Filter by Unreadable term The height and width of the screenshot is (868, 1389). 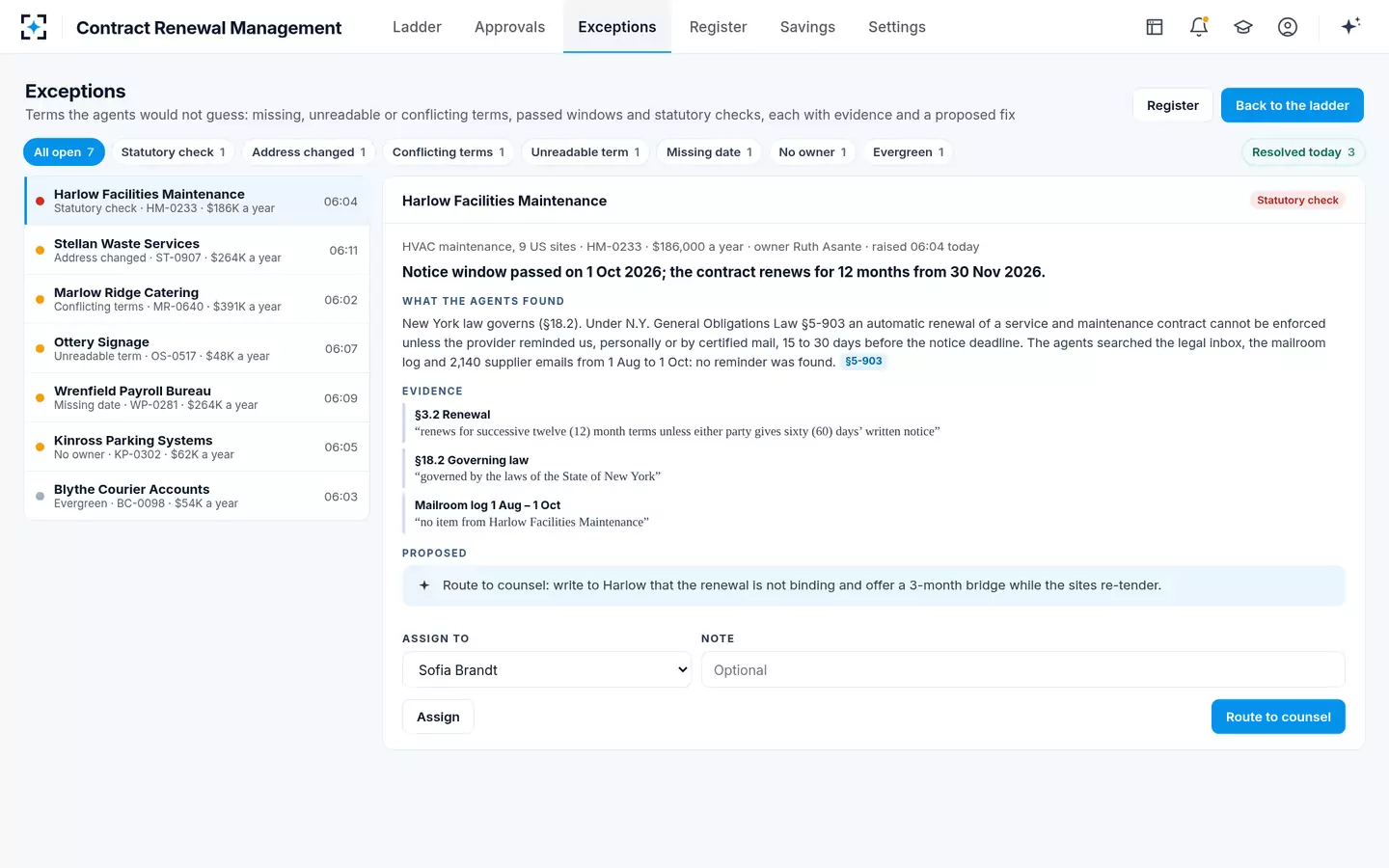click(586, 152)
